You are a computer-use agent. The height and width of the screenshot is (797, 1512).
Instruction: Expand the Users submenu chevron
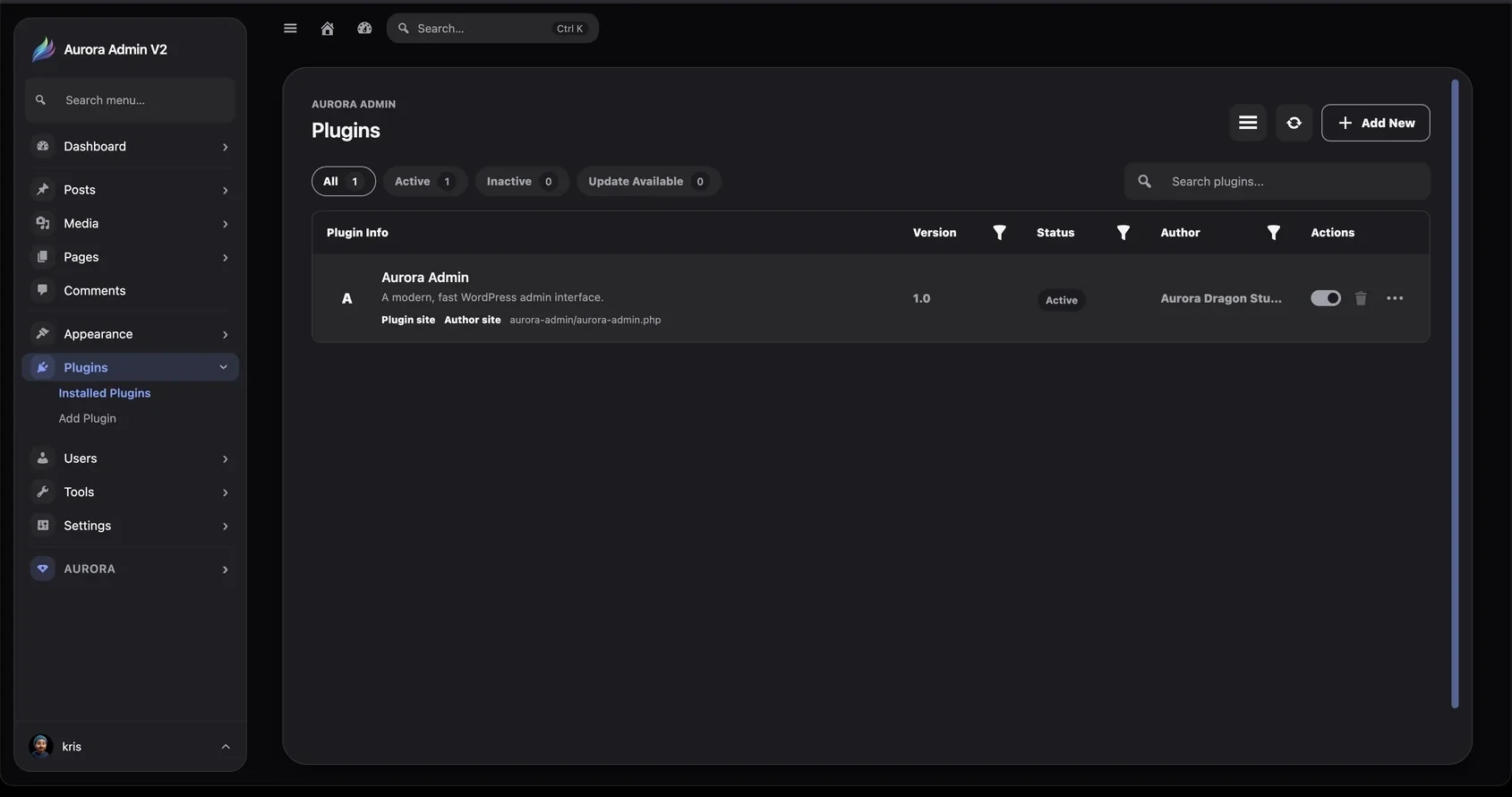pyautogui.click(x=225, y=458)
